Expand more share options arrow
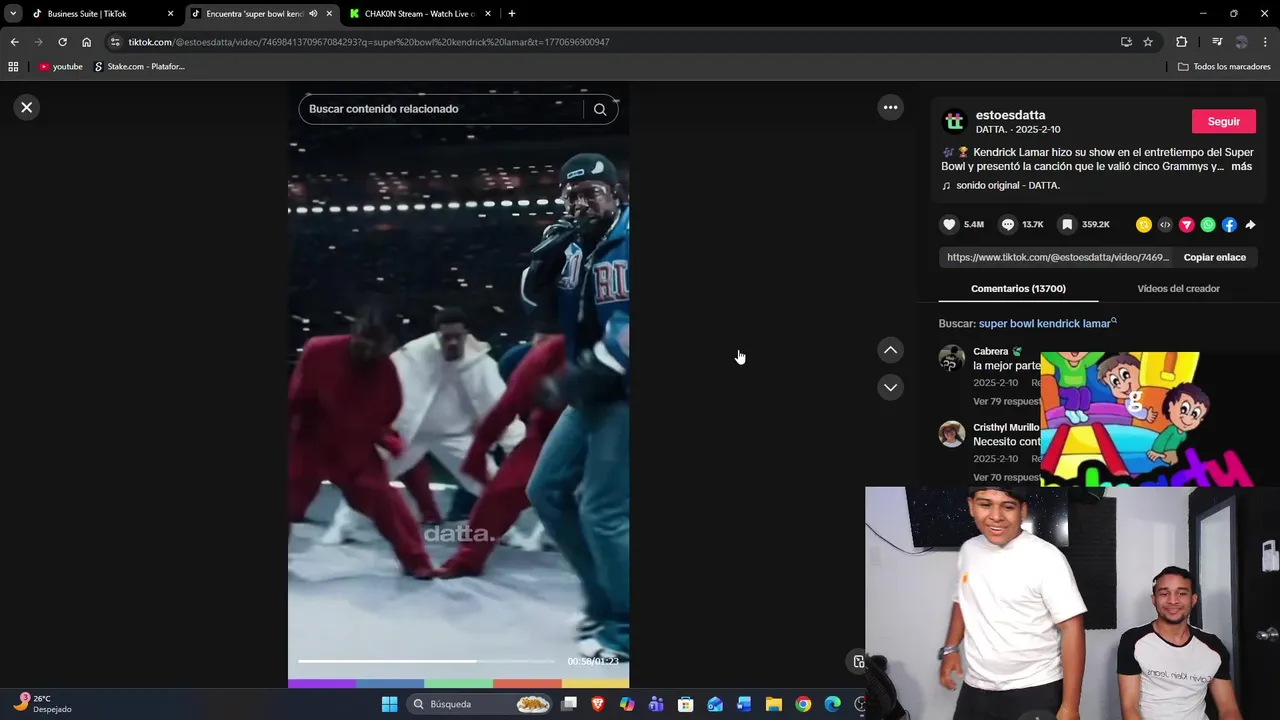 click(x=1250, y=225)
